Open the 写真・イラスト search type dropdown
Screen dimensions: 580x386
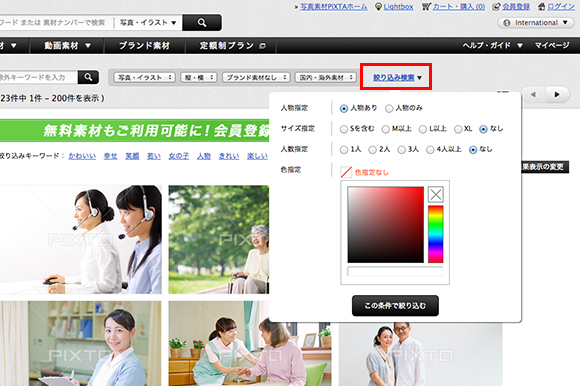(x=148, y=23)
